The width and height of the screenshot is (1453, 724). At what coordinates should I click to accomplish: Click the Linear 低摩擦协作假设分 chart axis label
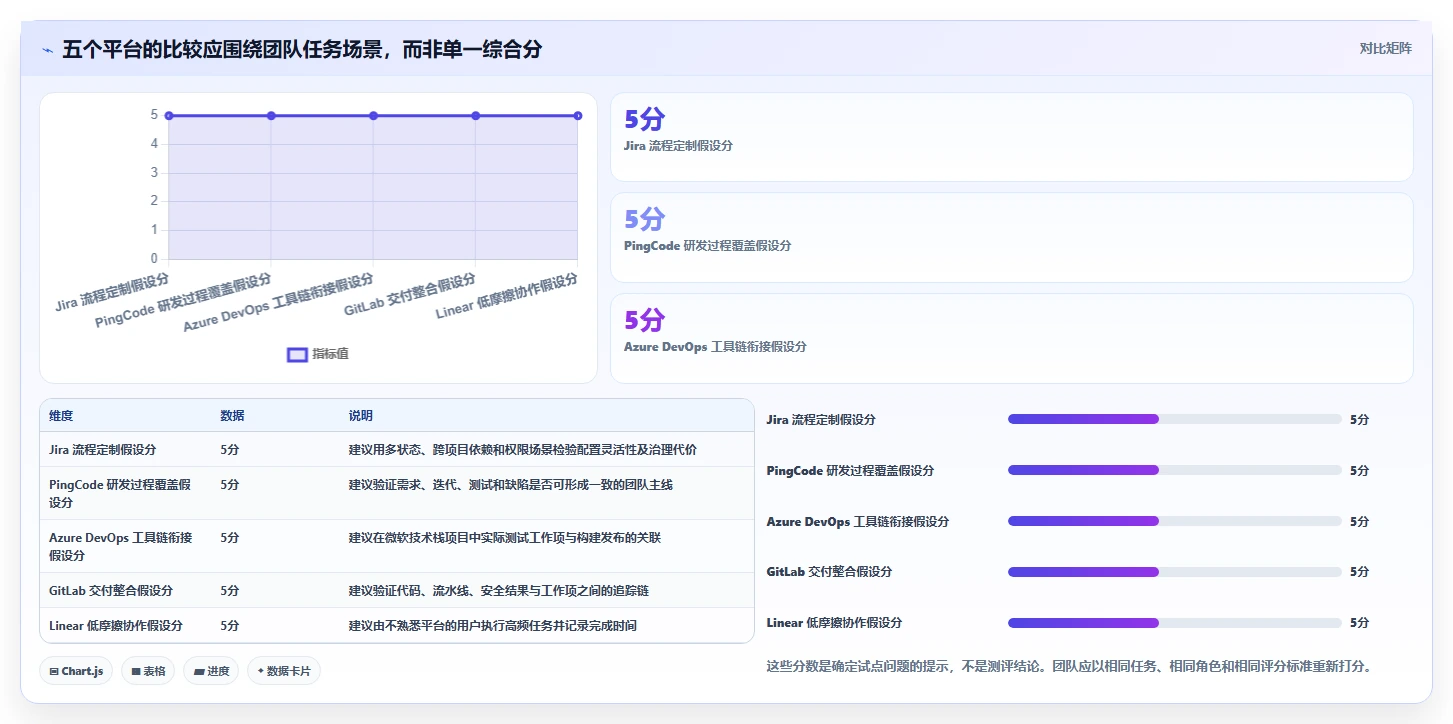507,296
